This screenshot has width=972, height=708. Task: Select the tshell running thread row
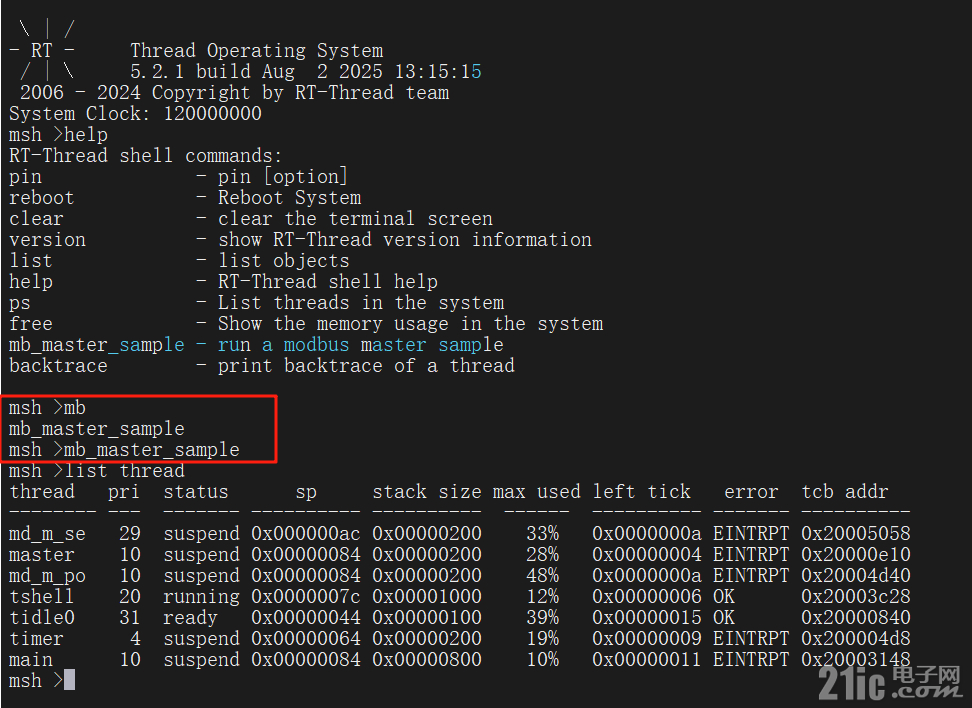click(x=459, y=596)
